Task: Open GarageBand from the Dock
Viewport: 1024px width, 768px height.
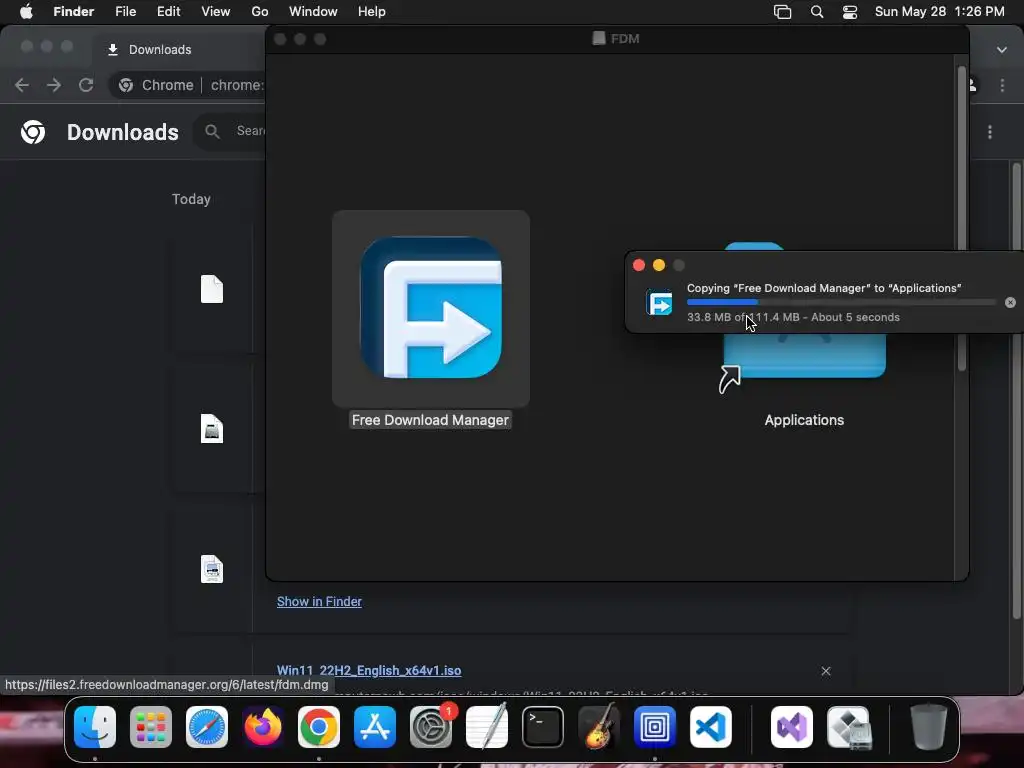Action: 599,727
